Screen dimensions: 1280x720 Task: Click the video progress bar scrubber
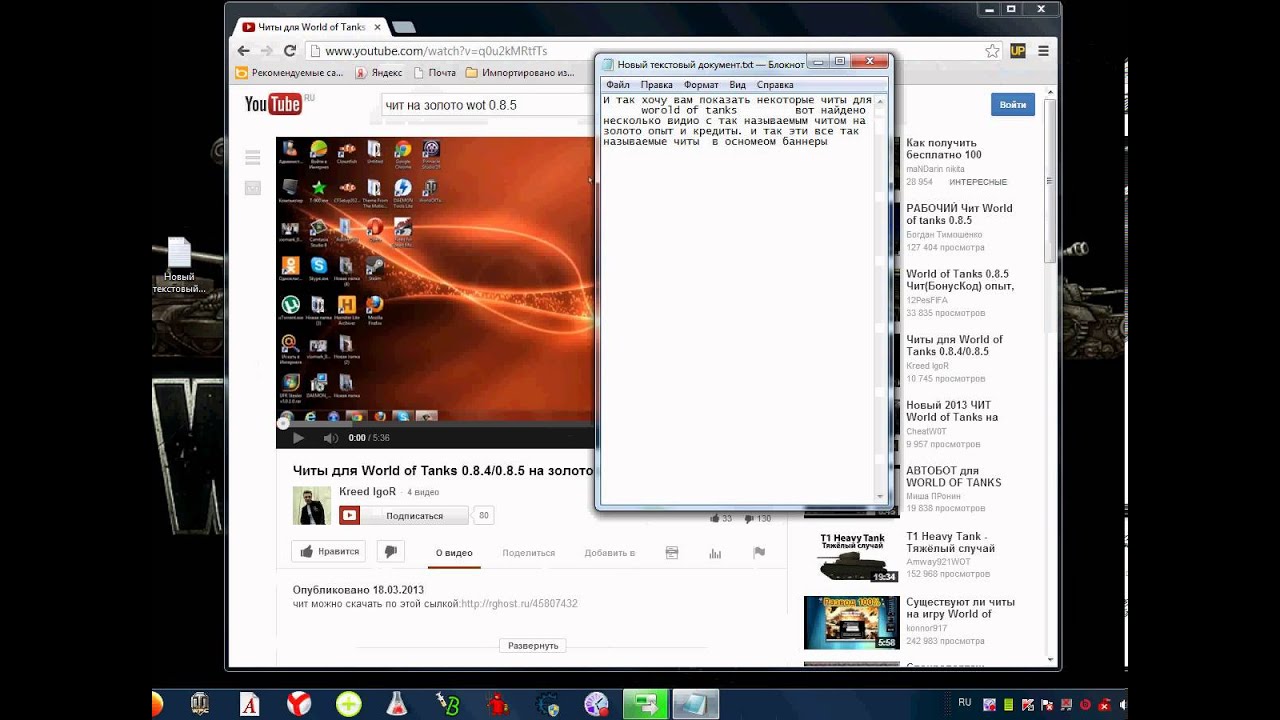tap(283, 423)
